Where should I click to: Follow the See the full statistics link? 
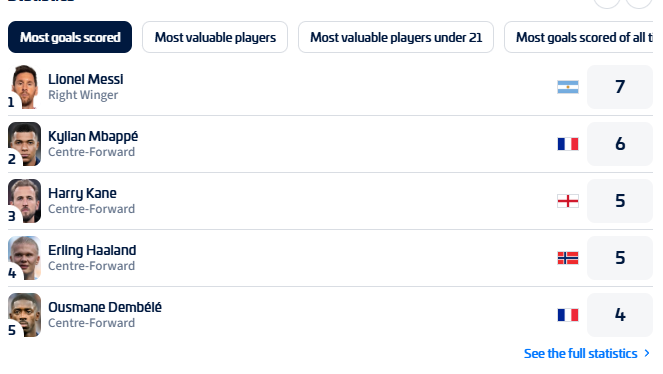pyautogui.click(x=580, y=353)
